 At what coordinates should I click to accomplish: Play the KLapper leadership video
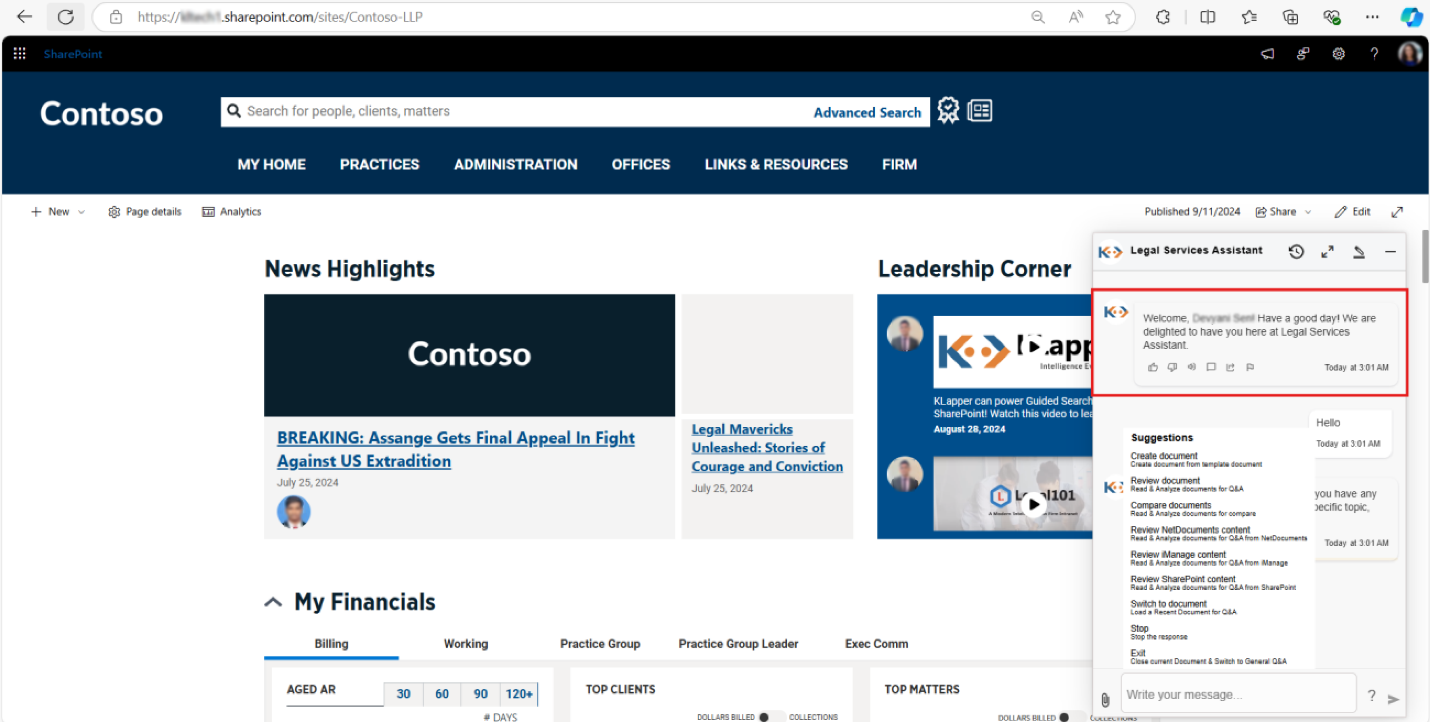coord(1034,347)
